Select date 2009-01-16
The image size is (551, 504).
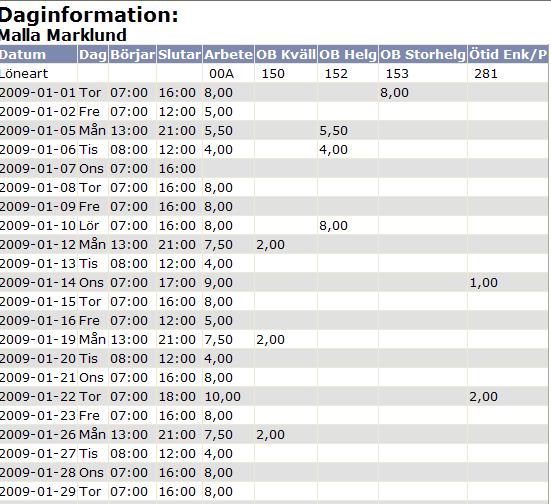[38, 320]
